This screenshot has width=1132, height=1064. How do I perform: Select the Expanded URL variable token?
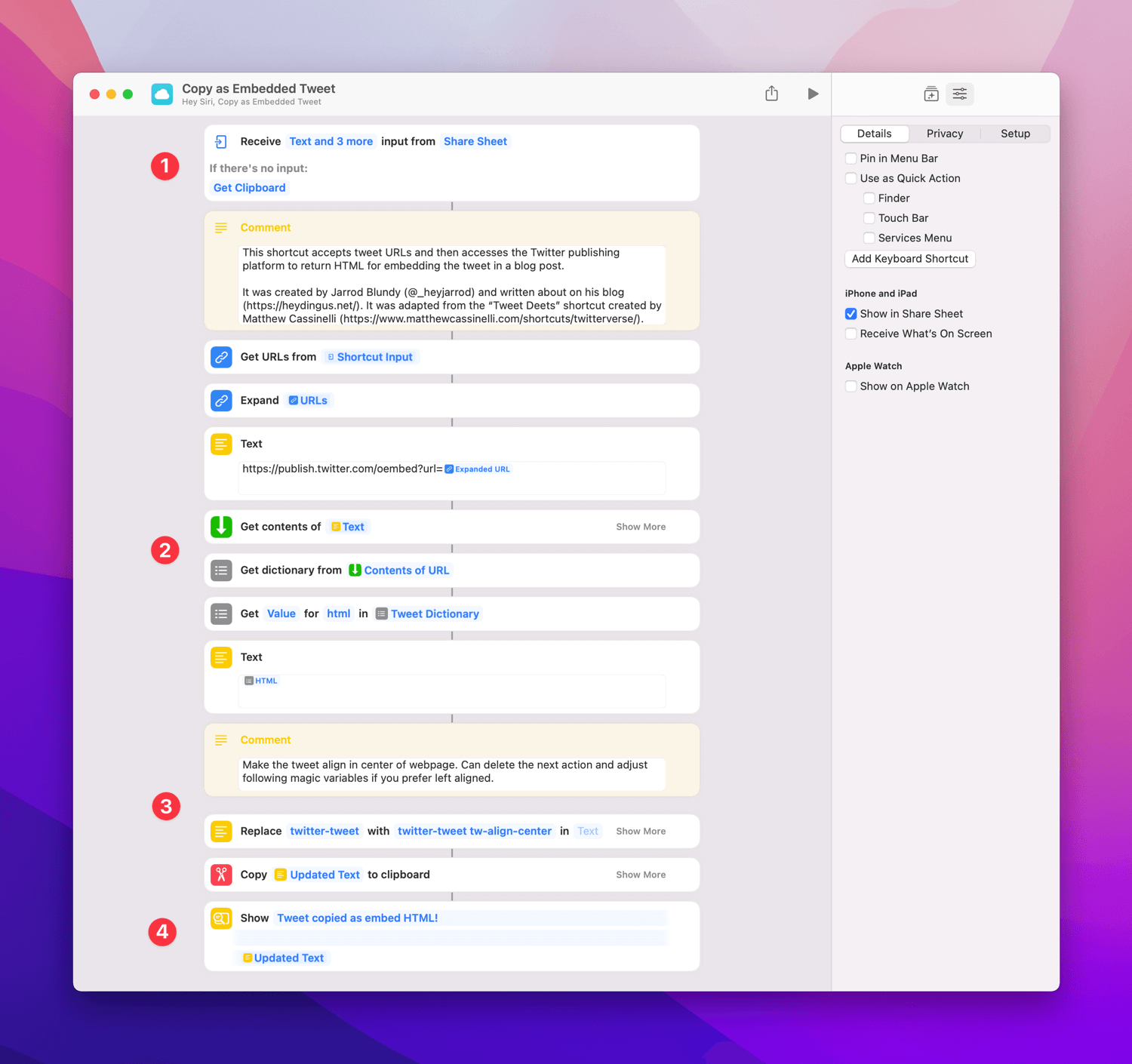pos(478,469)
